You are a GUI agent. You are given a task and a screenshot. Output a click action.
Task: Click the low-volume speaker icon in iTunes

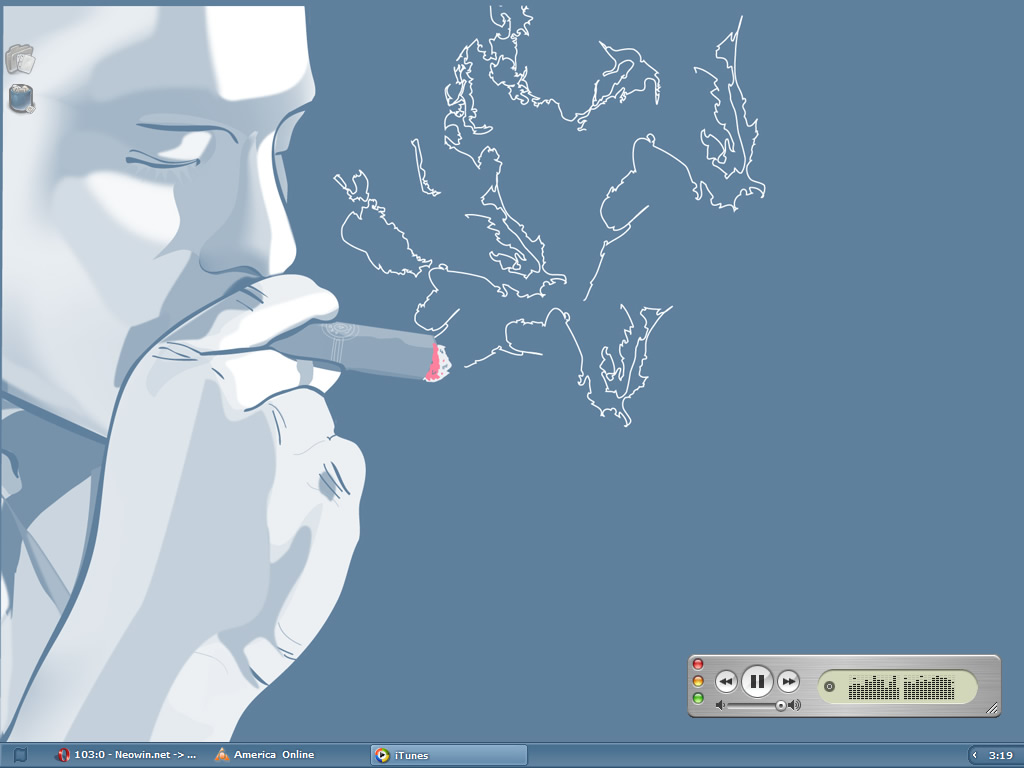click(720, 705)
